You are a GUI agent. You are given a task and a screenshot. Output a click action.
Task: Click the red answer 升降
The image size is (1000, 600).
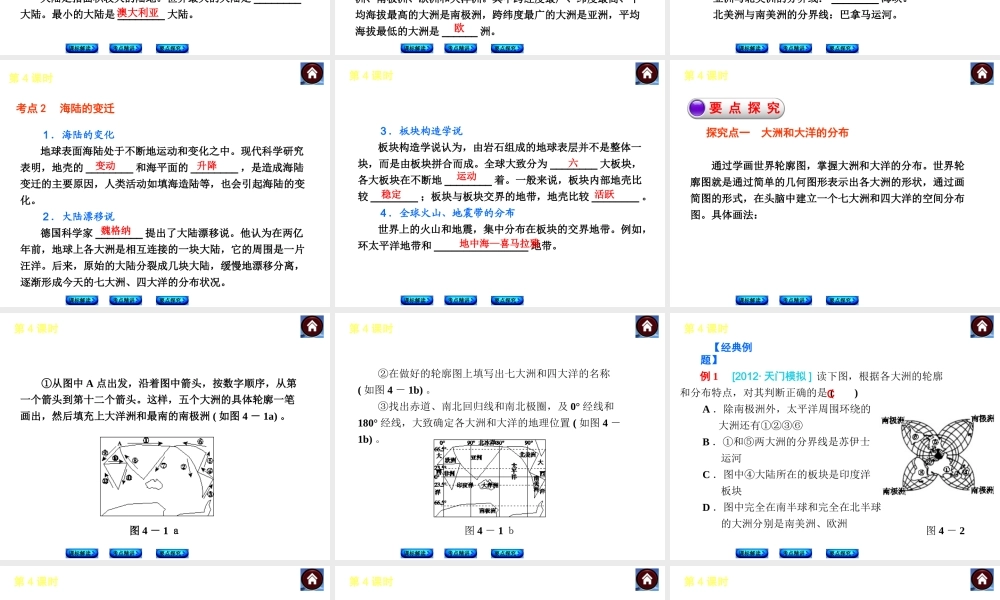pyautogui.click(x=206, y=166)
